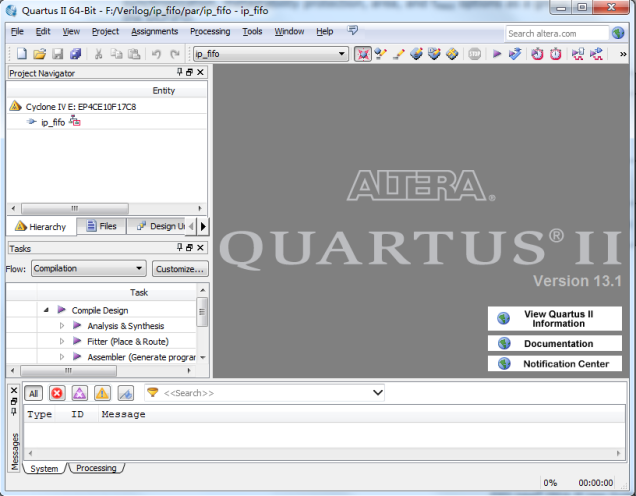Switch to the Files tab
Screen dimensions: 636x496
click(102, 226)
